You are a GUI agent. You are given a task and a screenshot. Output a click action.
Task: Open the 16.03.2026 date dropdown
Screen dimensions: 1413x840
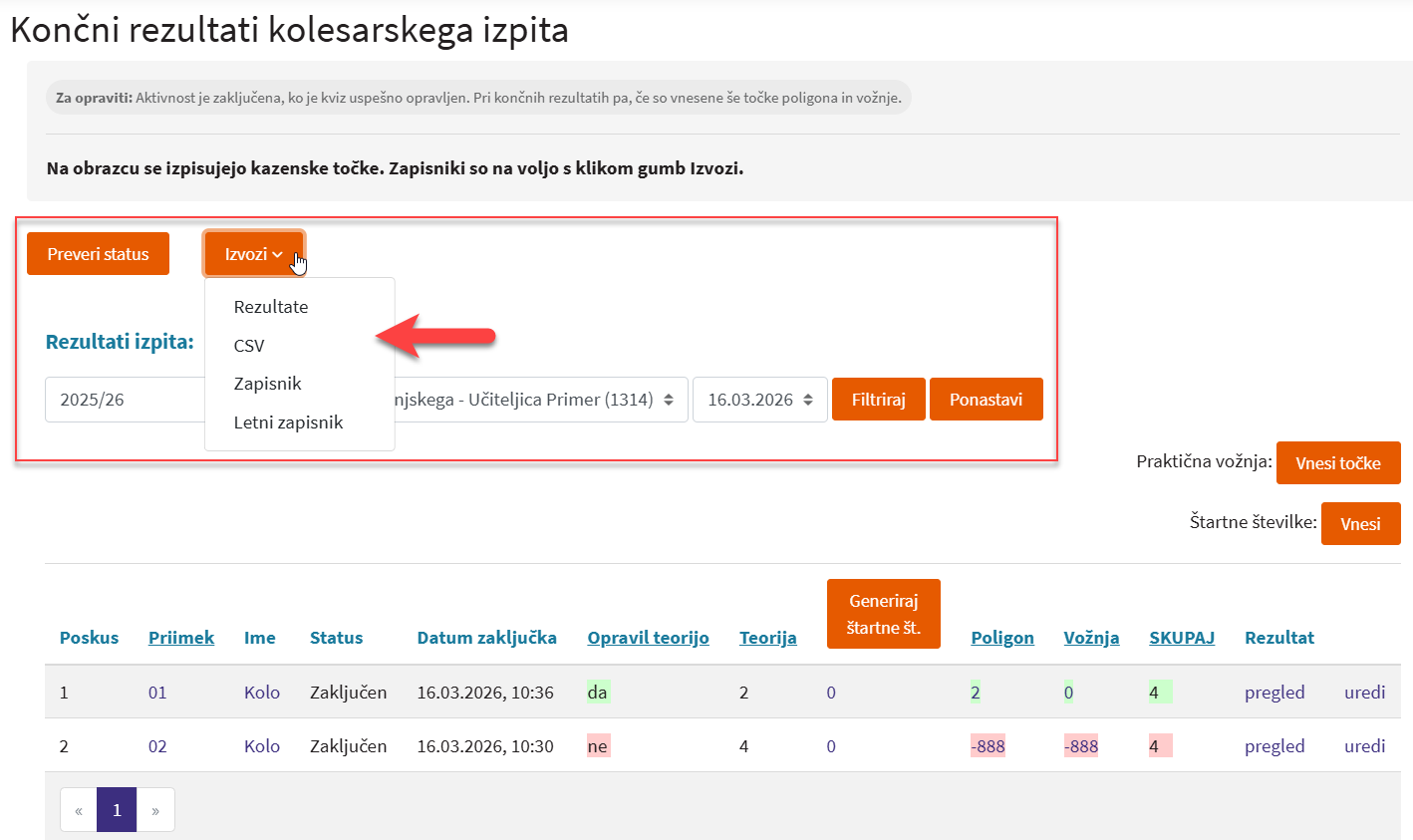tap(759, 400)
